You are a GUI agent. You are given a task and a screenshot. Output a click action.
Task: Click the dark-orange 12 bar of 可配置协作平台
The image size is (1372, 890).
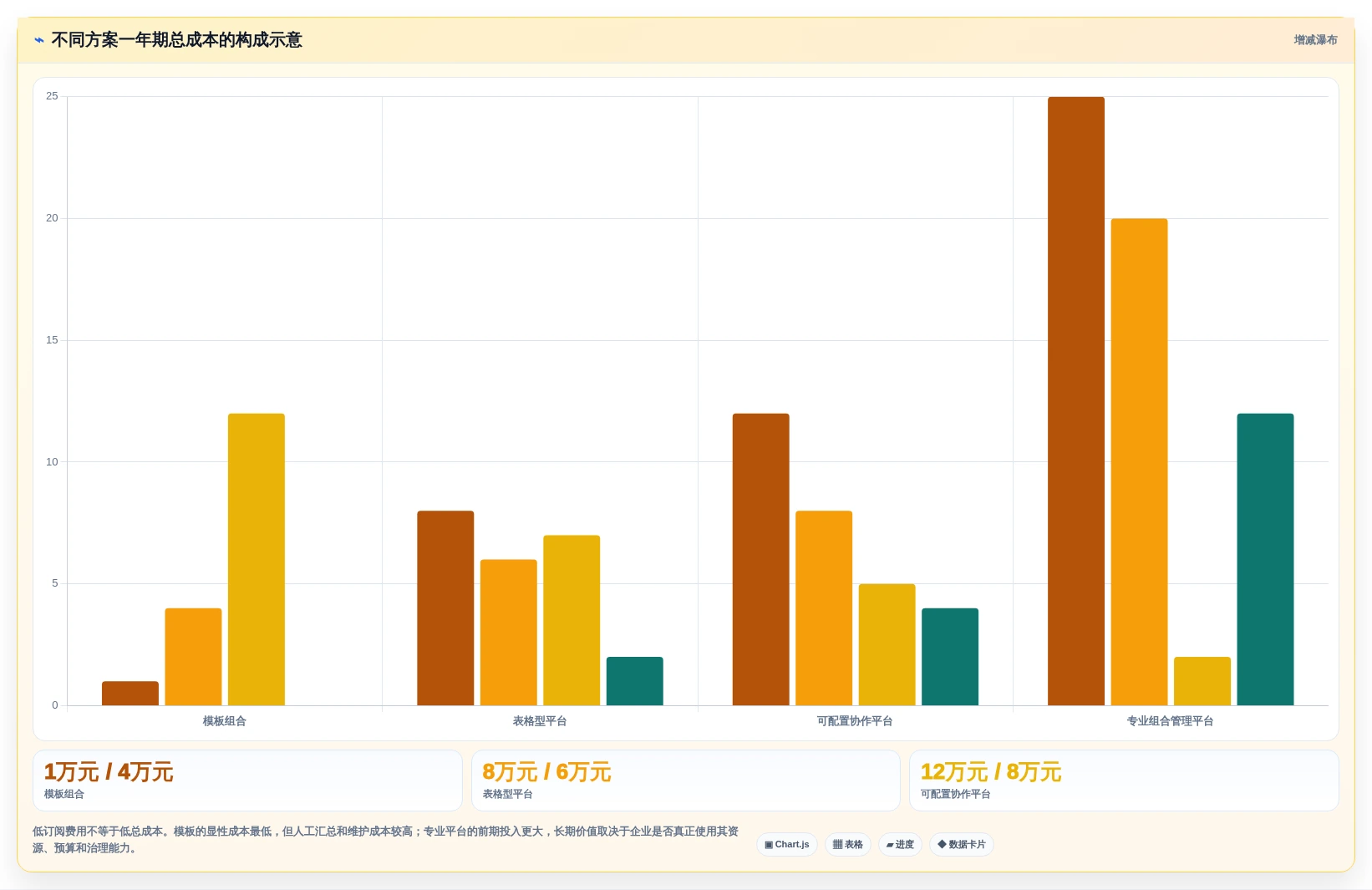[x=761, y=560]
